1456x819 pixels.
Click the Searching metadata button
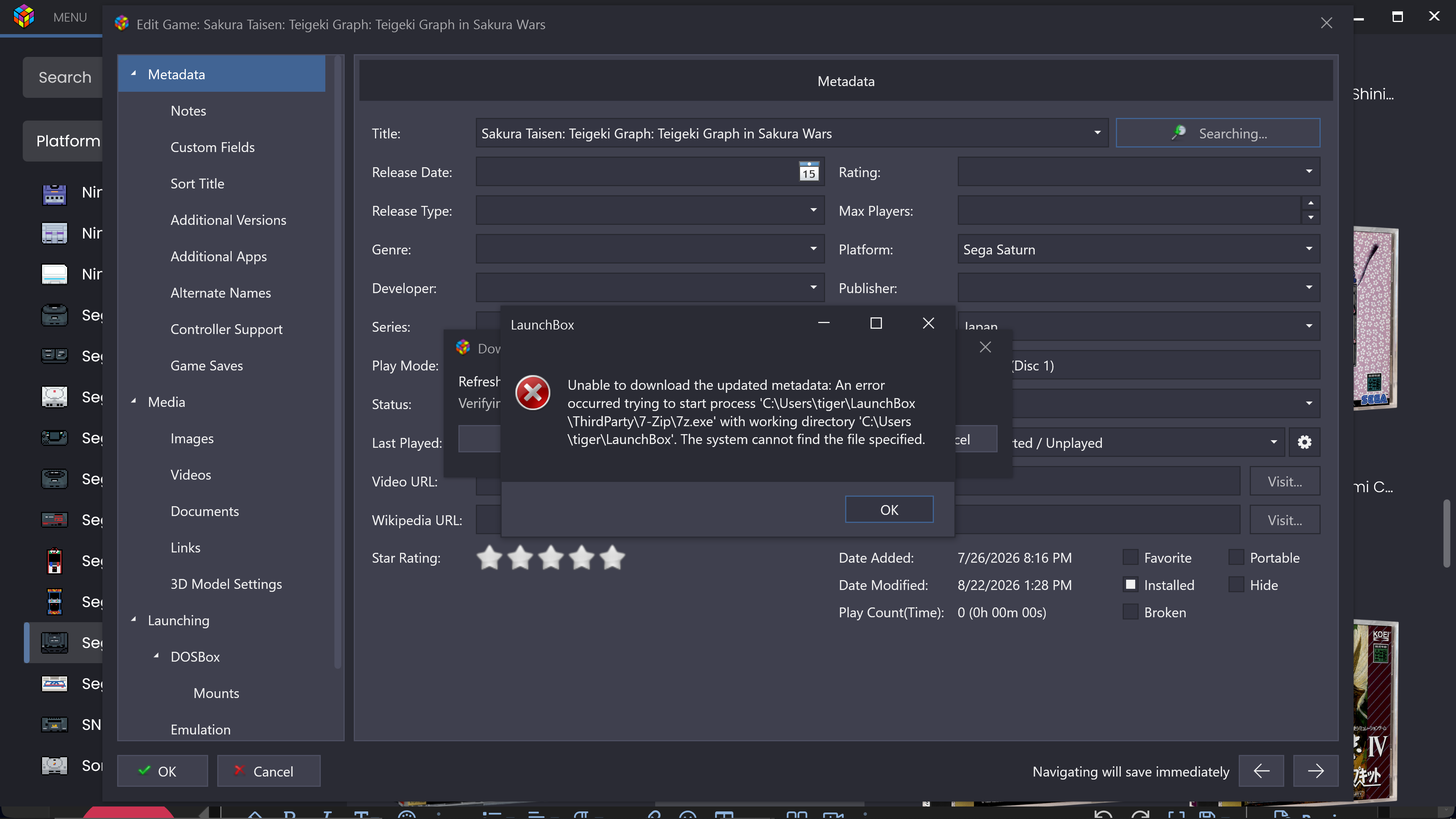(x=1218, y=133)
